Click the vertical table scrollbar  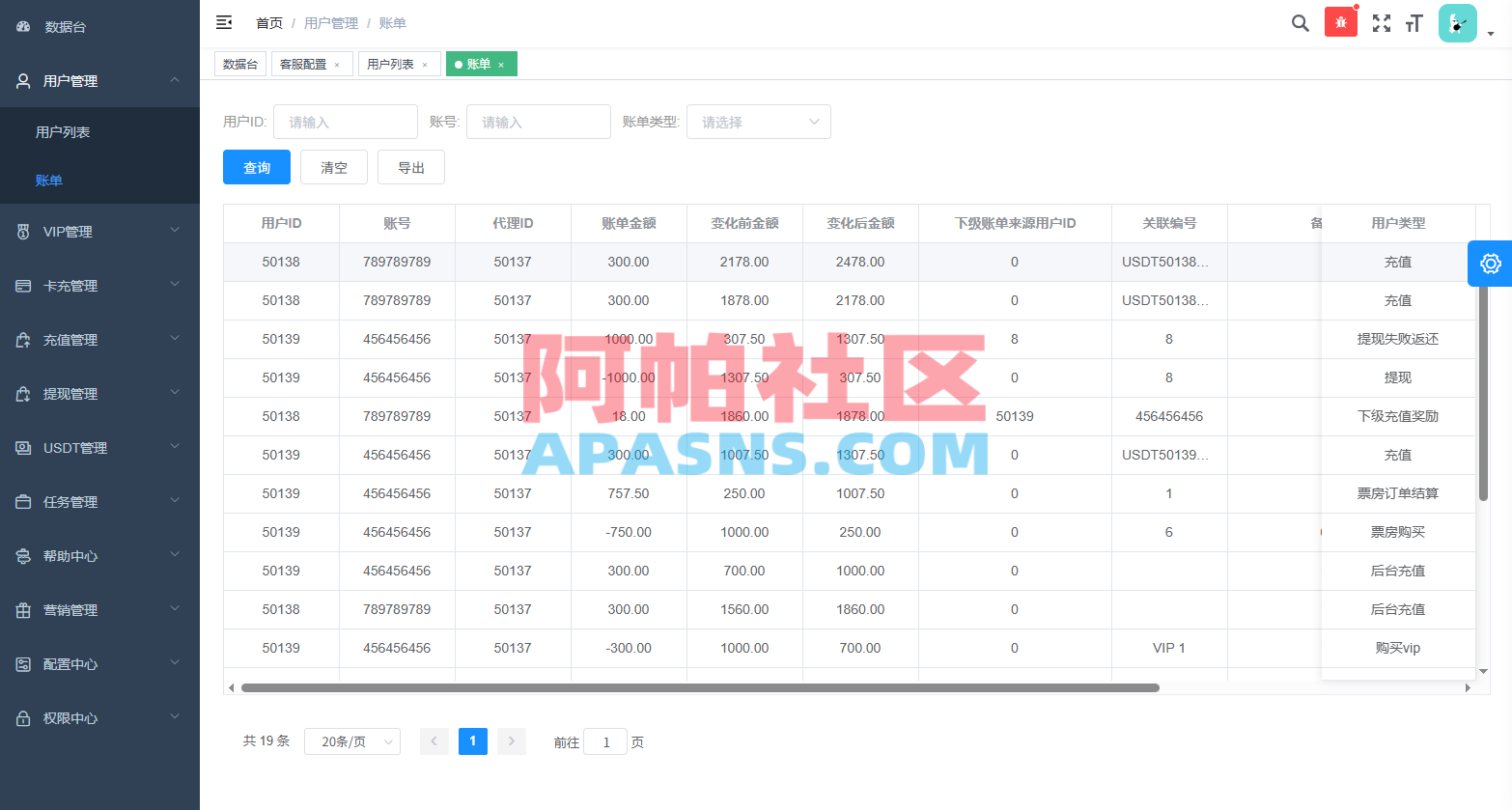coord(1483,386)
